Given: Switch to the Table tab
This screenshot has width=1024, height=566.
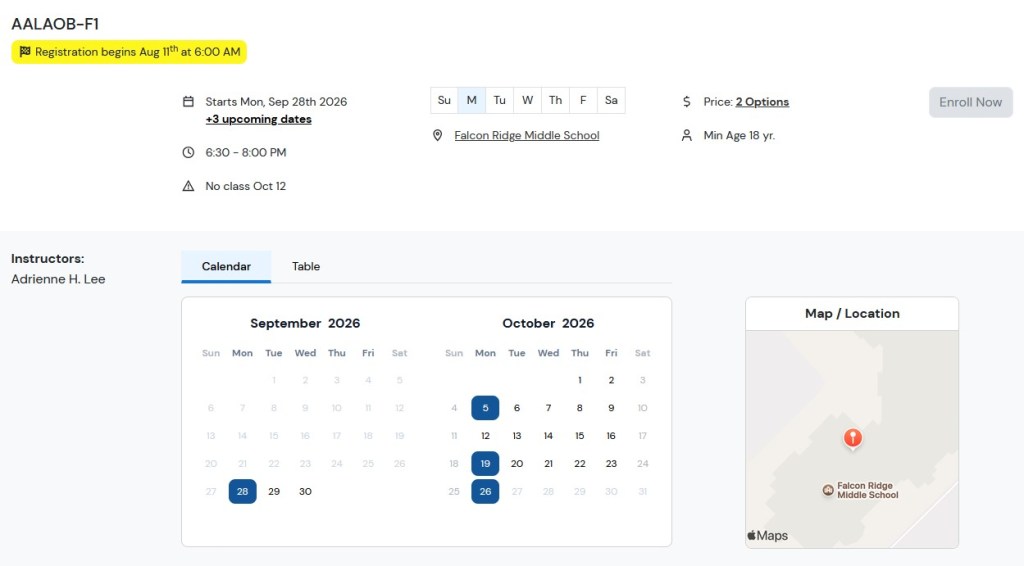Looking at the screenshot, I should (x=306, y=266).
